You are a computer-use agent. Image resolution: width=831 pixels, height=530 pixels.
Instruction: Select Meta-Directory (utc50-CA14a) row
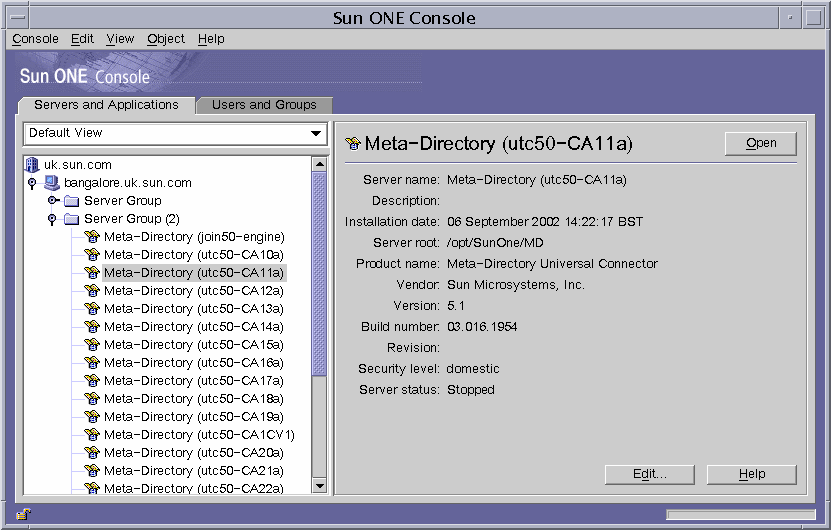point(194,327)
